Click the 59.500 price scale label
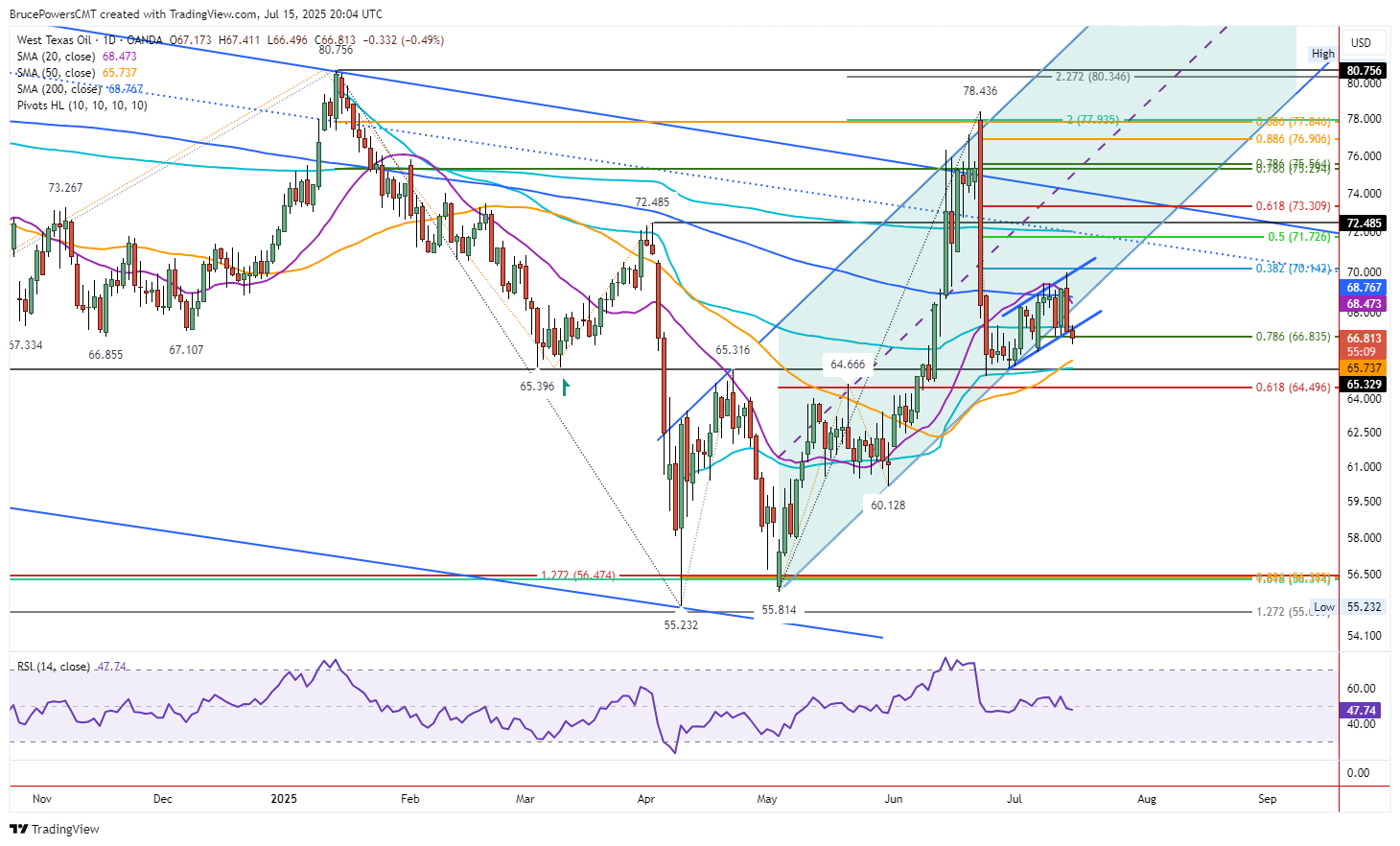The height and width of the screenshot is (846, 1400). click(1363, 502)
